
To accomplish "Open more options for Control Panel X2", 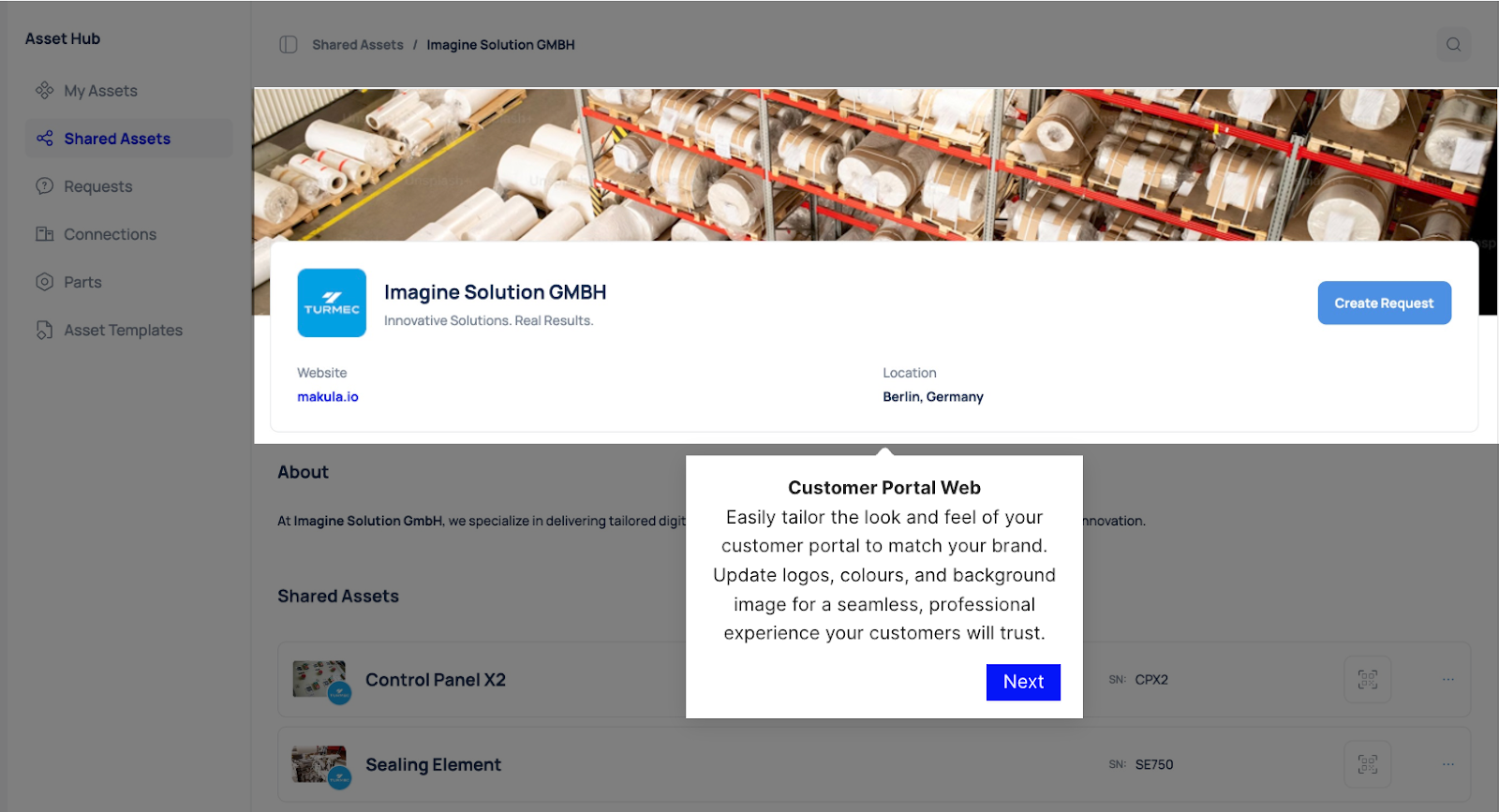I will point(1448,680).
